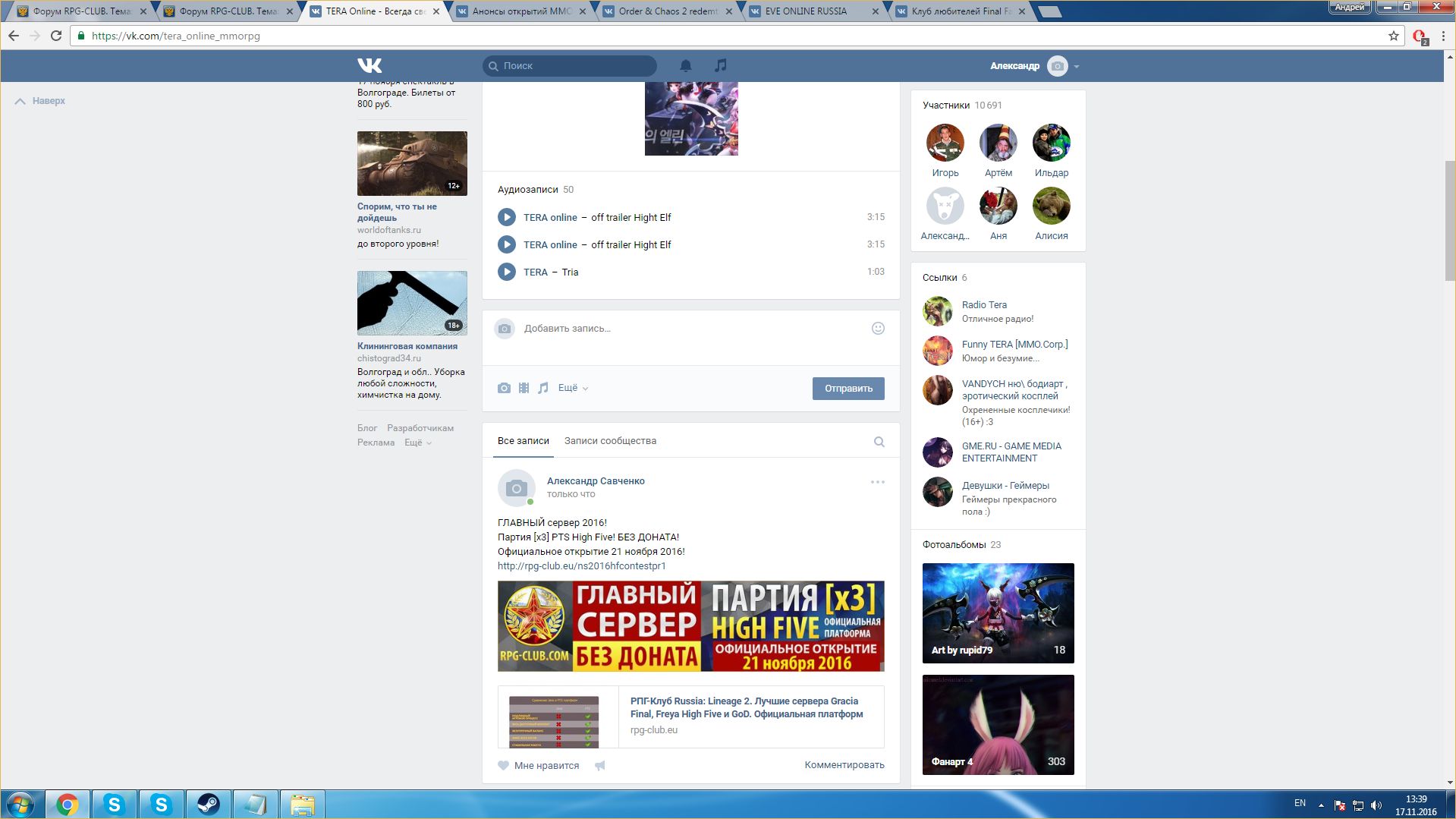1456x819 pixels.
Task: Attach a video using film icon
Action: tap(524, 388)
